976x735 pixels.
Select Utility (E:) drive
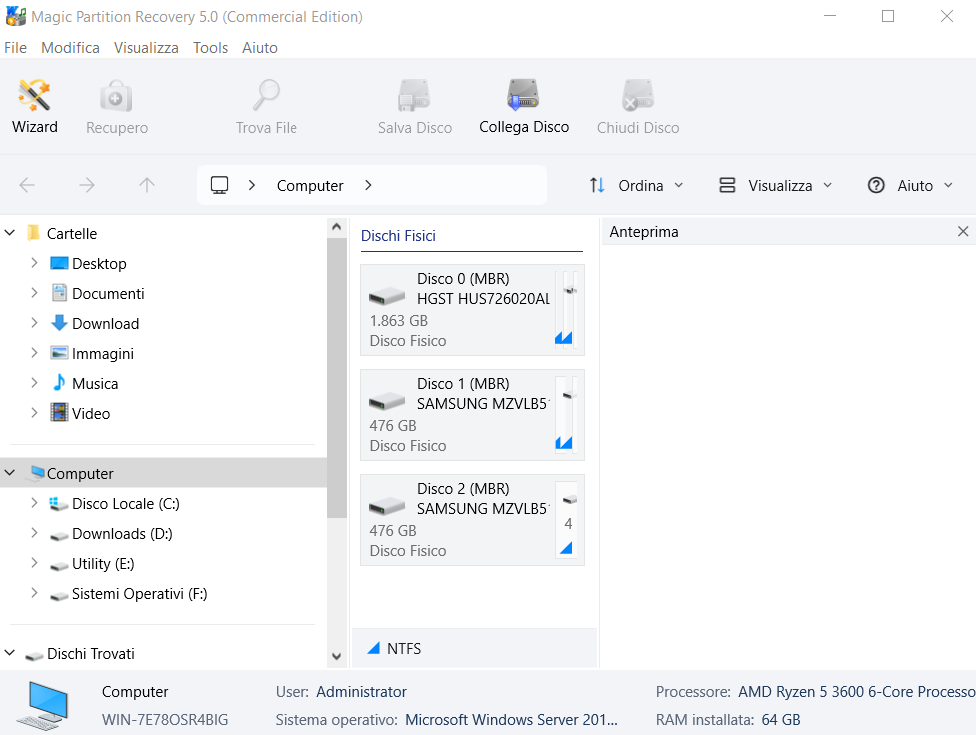pyautogui.click(x=103, y=563)
